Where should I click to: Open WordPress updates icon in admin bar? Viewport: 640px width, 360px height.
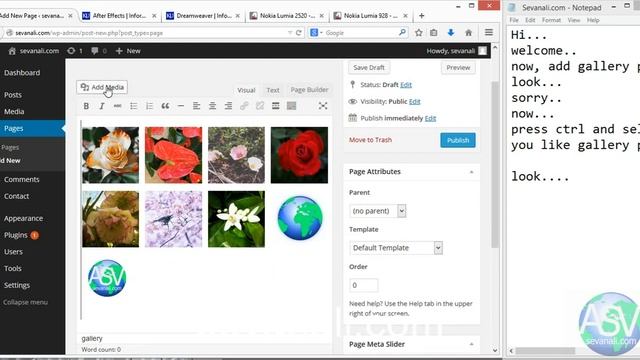[x=75, y=51]
